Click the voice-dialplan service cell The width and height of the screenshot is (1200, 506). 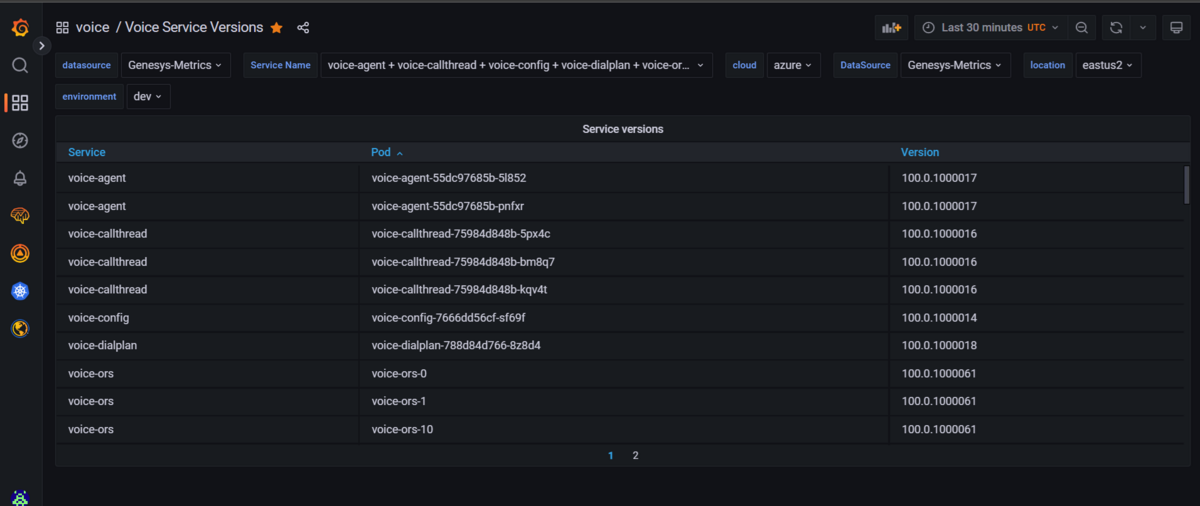pos(208,346)
